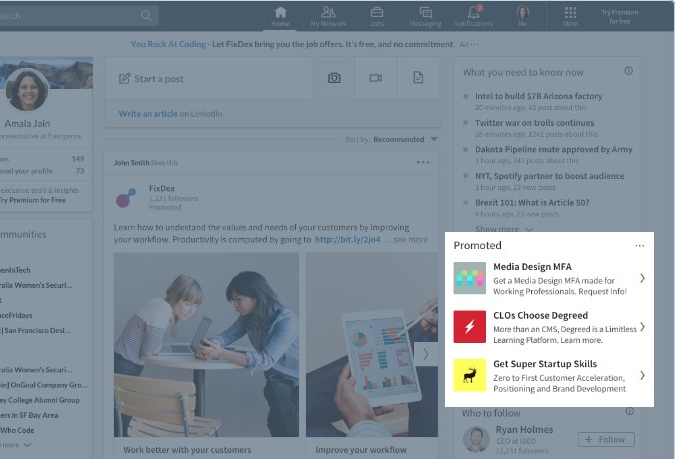The width and height of the screenshot is (675, 459).
Task: Open the post options three dots menu
Action: (x=423, y=162)
